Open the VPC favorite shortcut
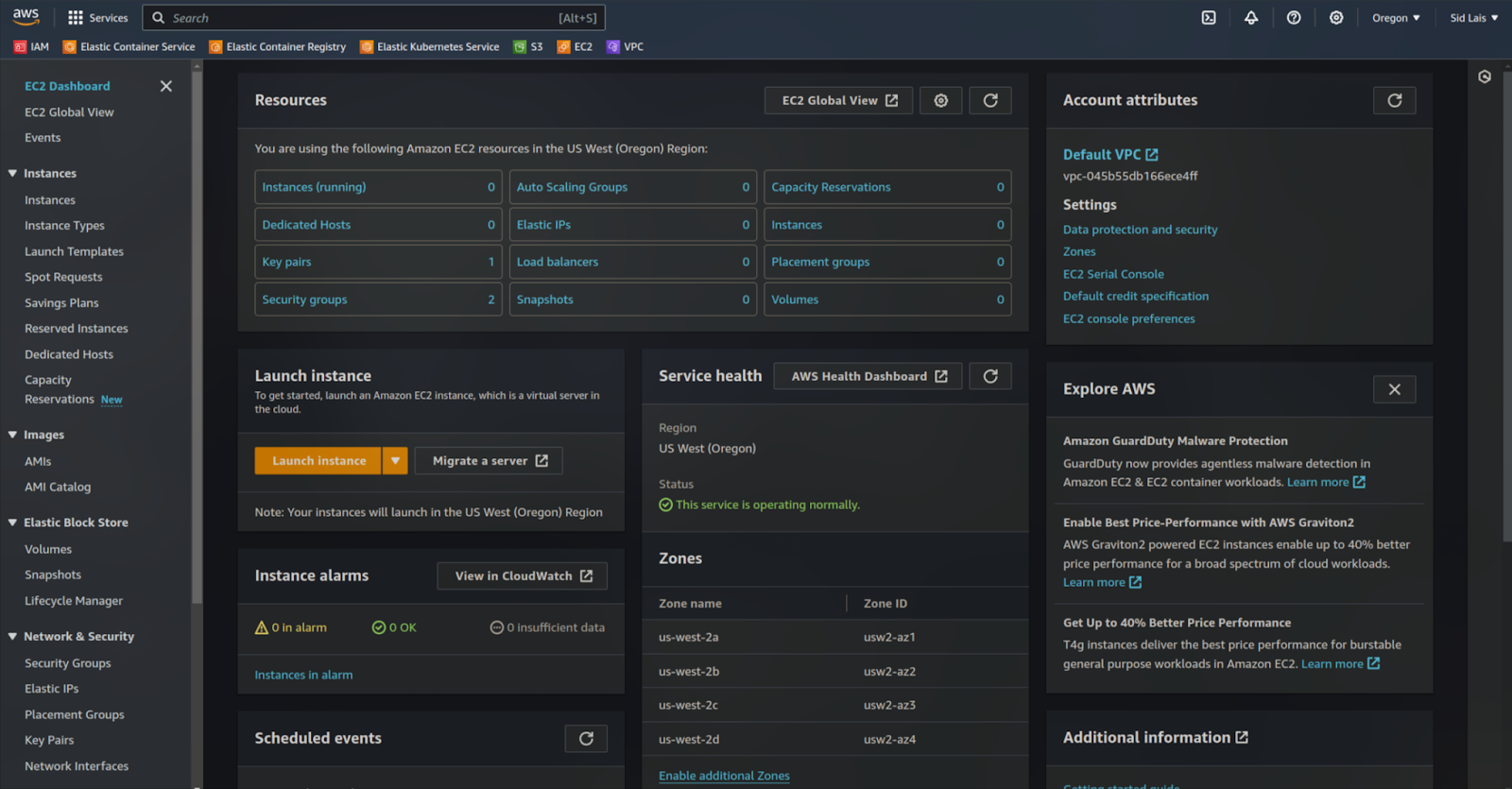This screenshot has width=1512, height=789. point(625,46)
